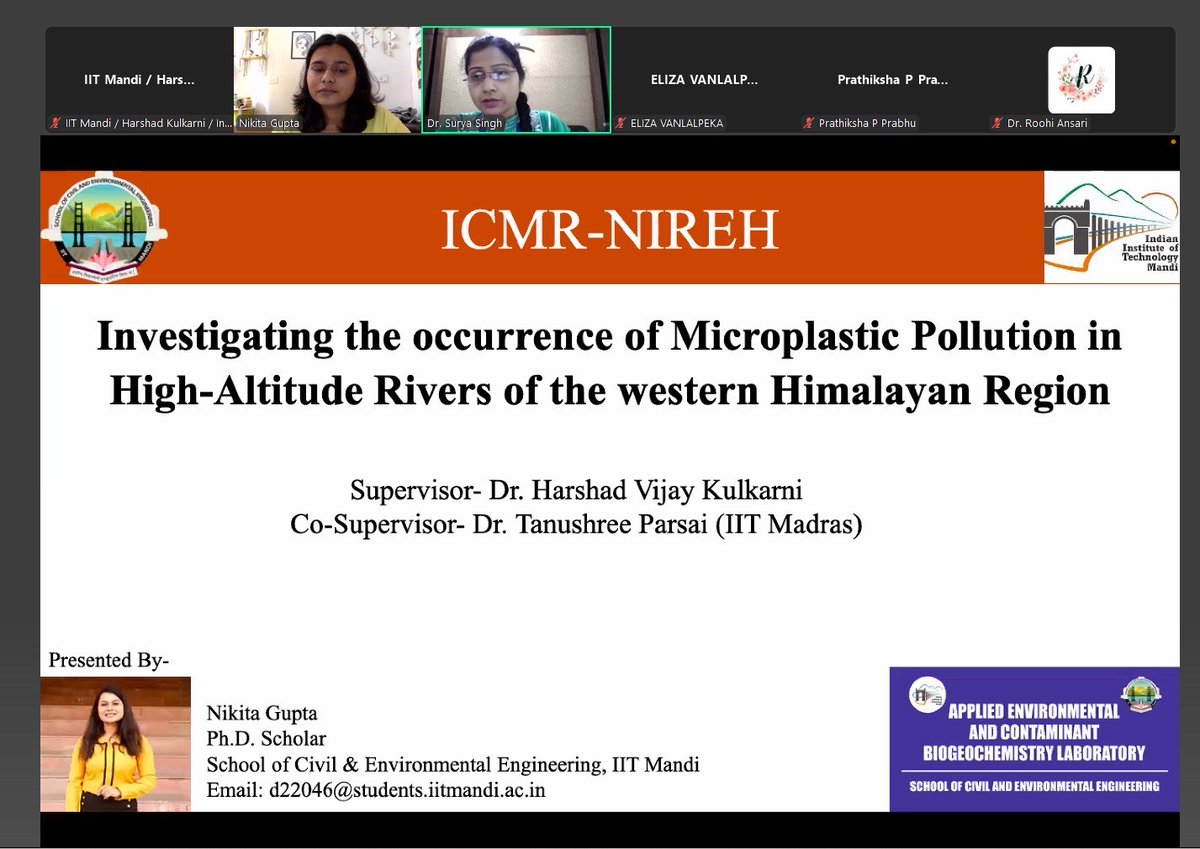The image size is (1200, 849).
Task: Click the ICMR-NIREH slide heading
Action: (x=609, y=230)
